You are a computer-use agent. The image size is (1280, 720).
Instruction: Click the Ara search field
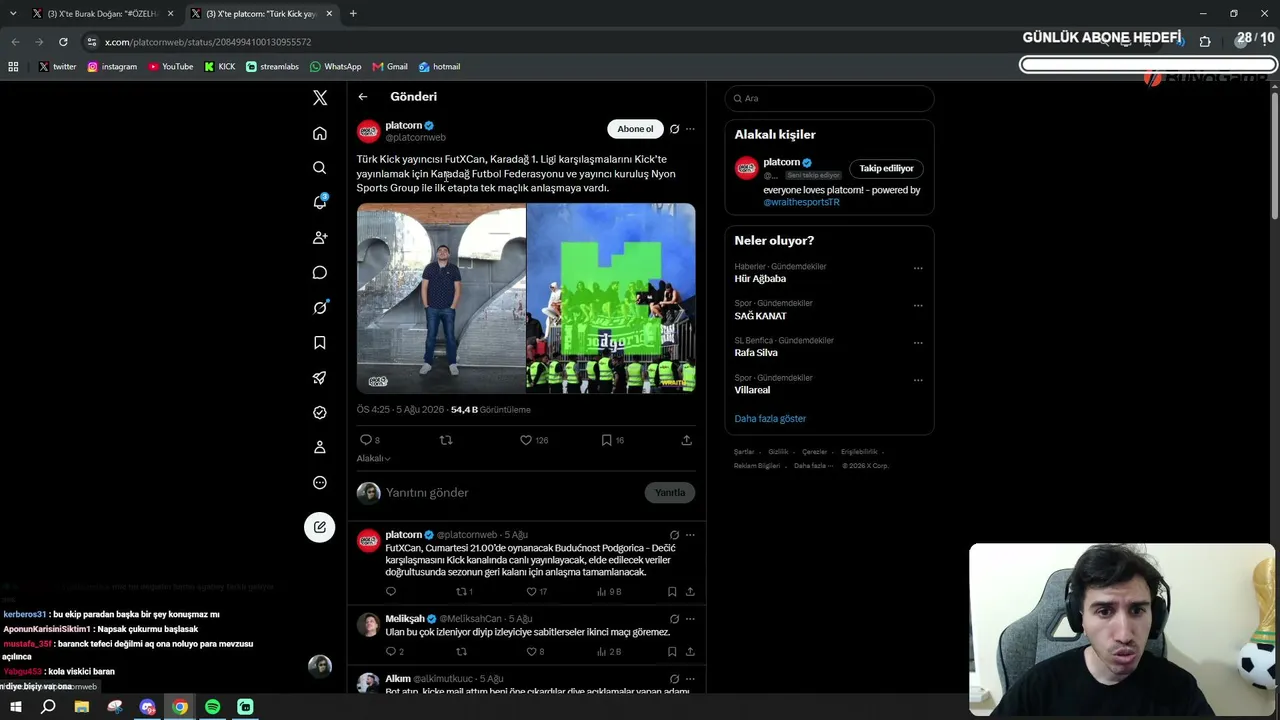[829, 98]
